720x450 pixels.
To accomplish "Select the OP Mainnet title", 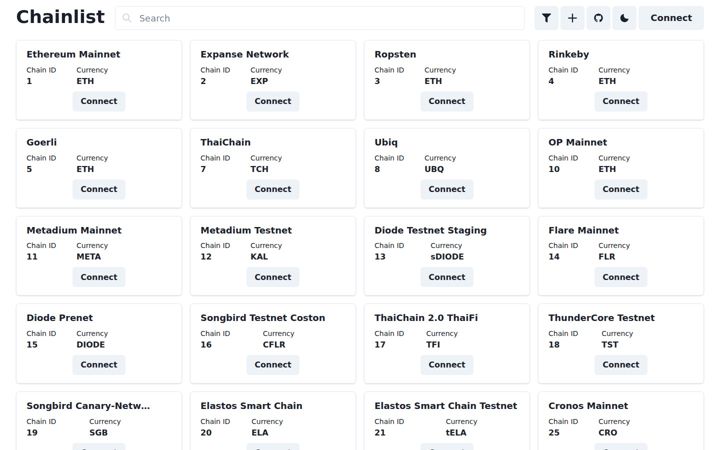I will (578, 142).
